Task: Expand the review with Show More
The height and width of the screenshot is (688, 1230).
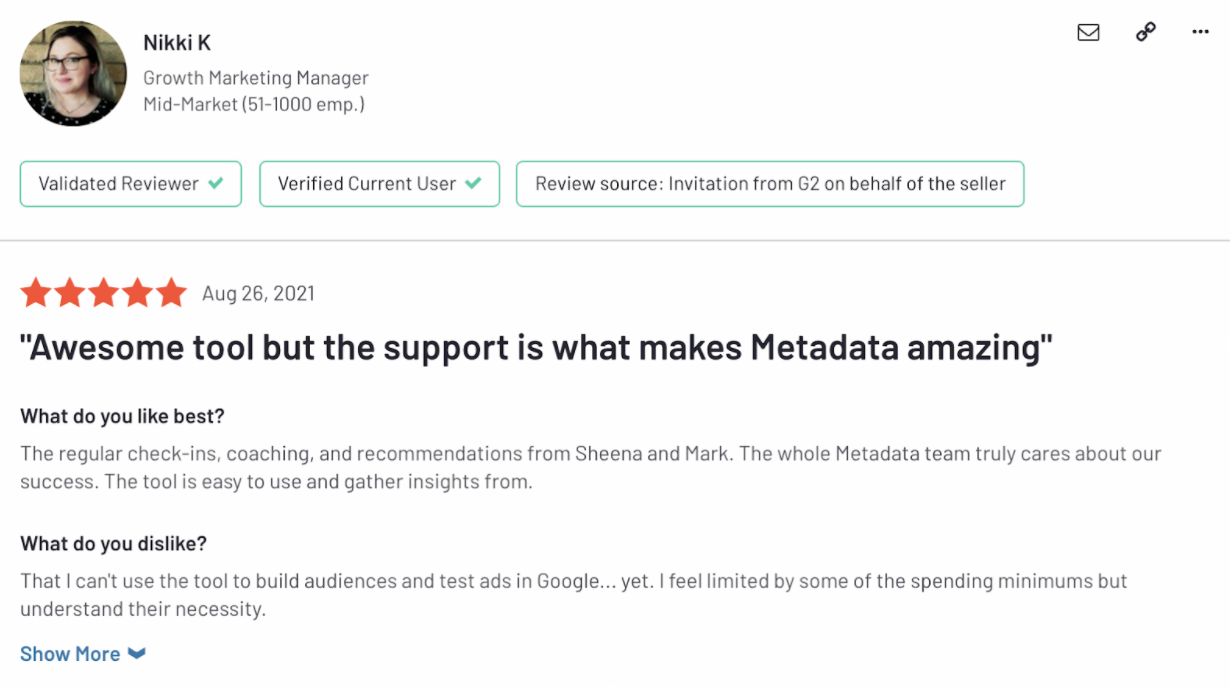Action: pyautogui.click(x=70, y=654)
